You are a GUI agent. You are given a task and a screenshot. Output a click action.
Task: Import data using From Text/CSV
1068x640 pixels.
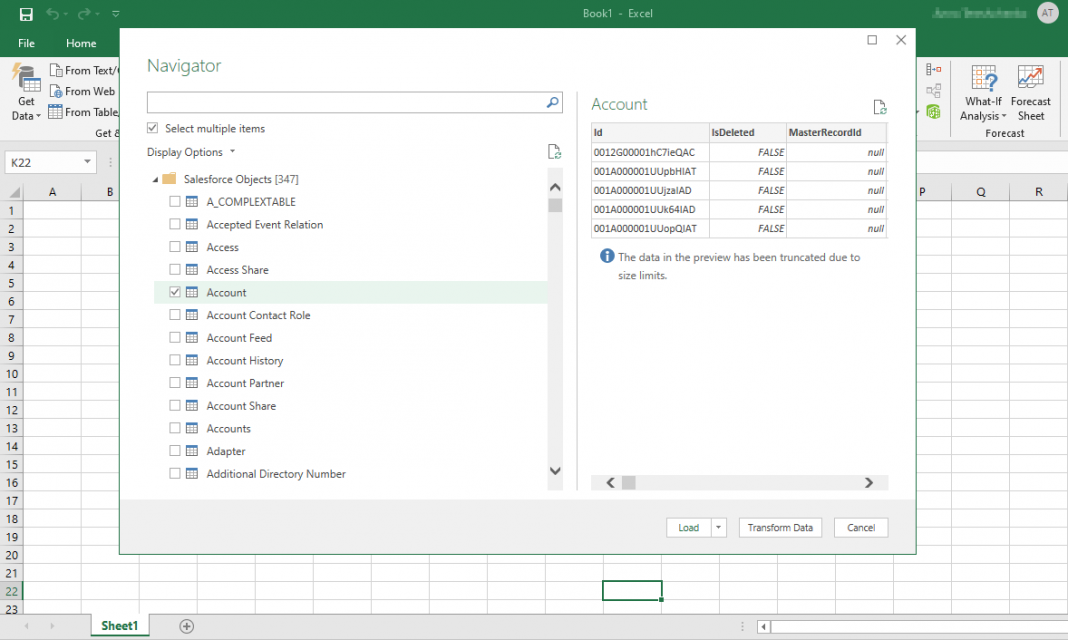click(85, 69)
